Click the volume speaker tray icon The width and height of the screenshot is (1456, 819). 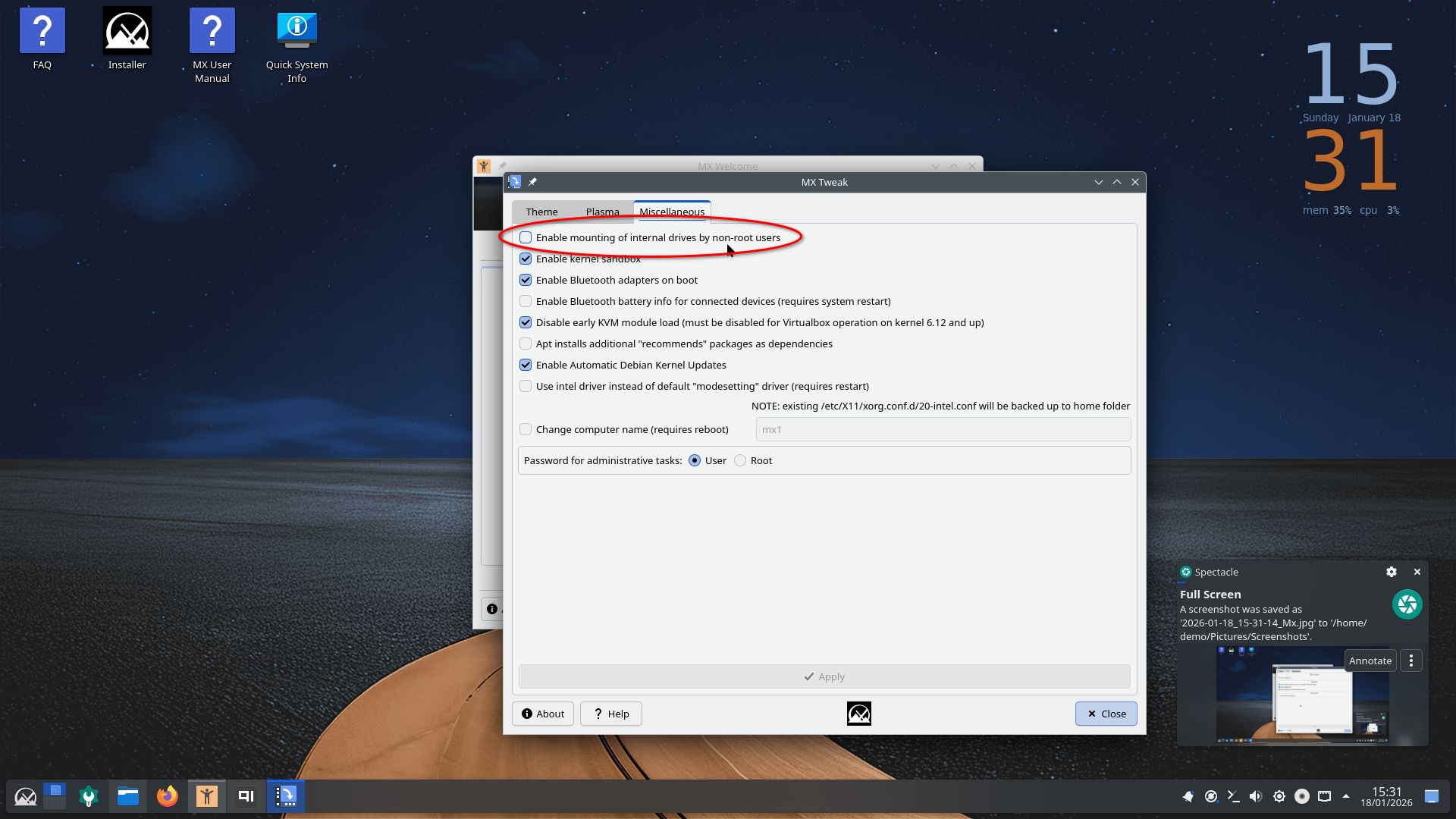pyautogui.click(x=1256, y=796)
